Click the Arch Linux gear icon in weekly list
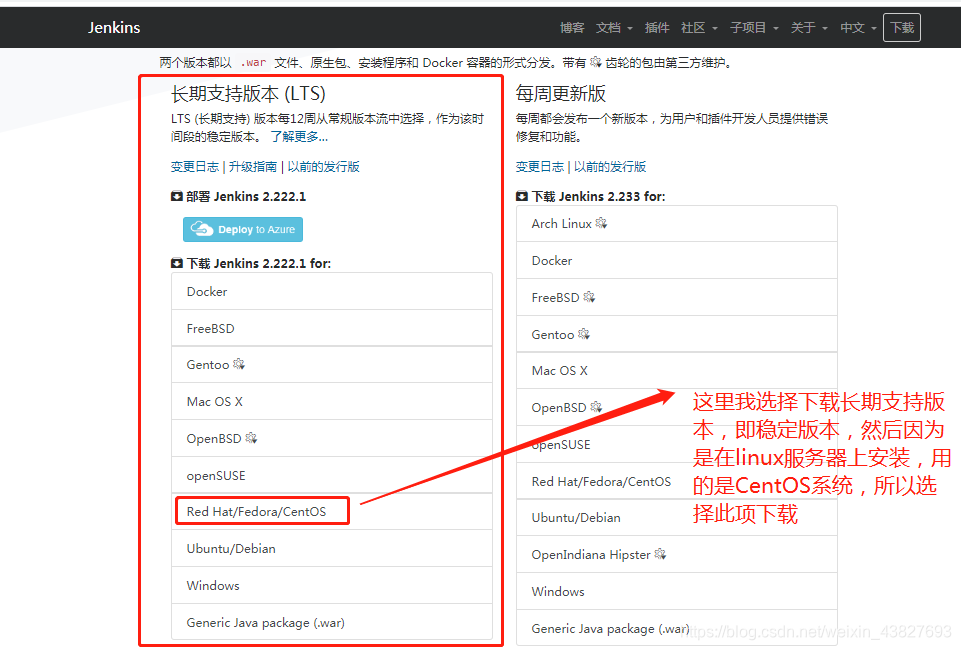Screen dimensions: 961x650 point(600,223)
